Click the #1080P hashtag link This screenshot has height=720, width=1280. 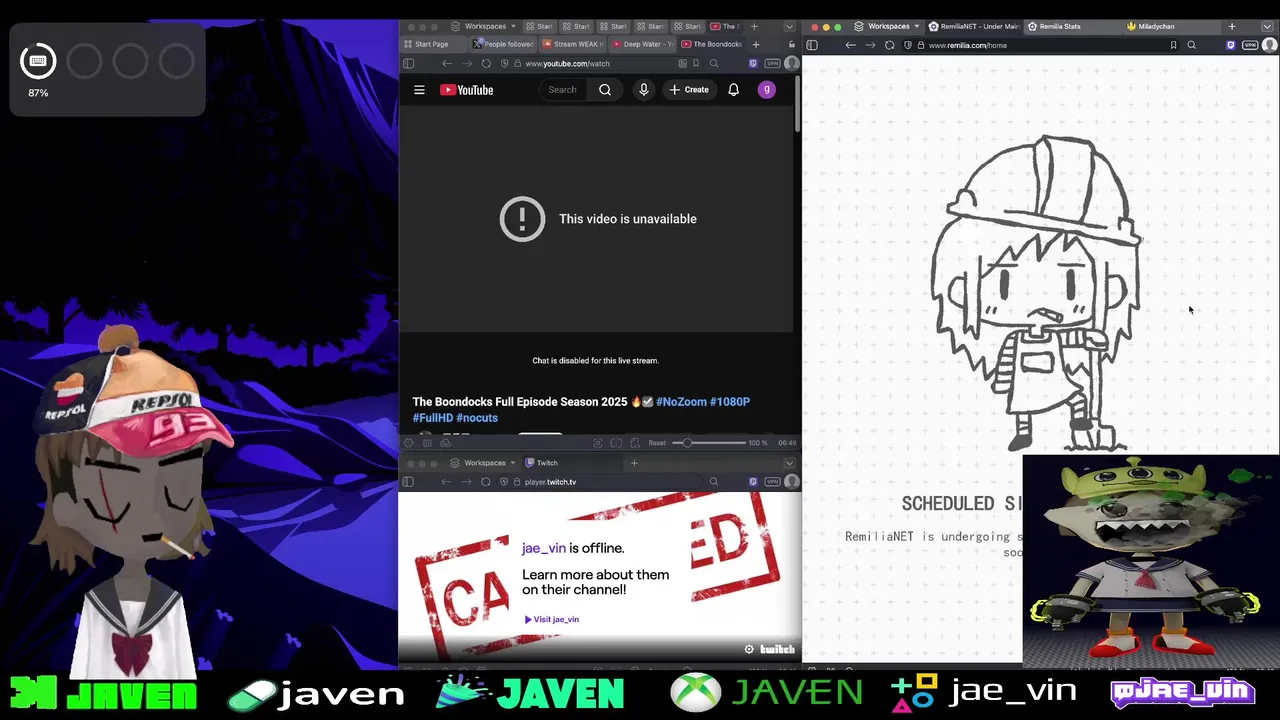point(729,402)
